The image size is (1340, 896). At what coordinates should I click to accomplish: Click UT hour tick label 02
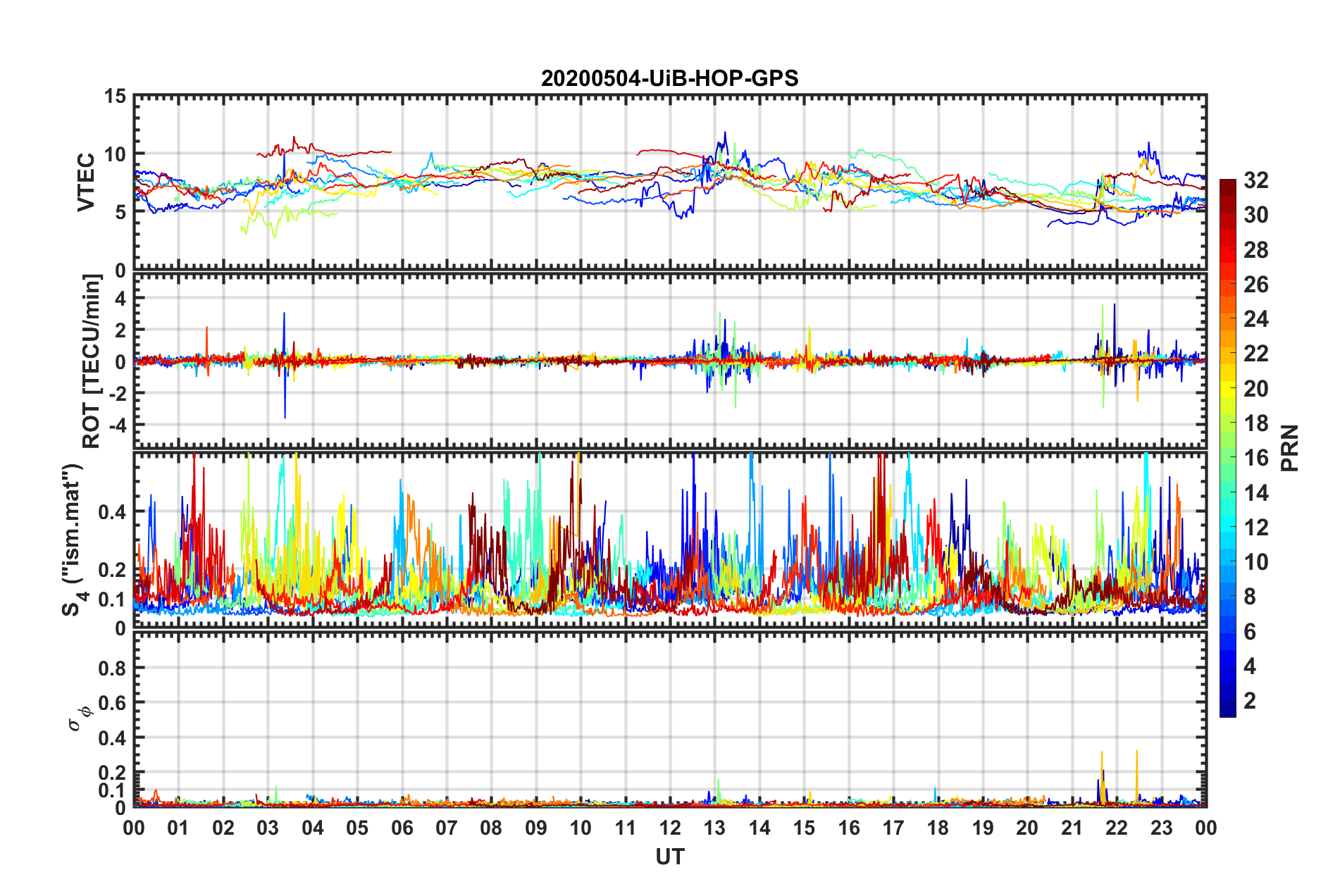[223, 828]
